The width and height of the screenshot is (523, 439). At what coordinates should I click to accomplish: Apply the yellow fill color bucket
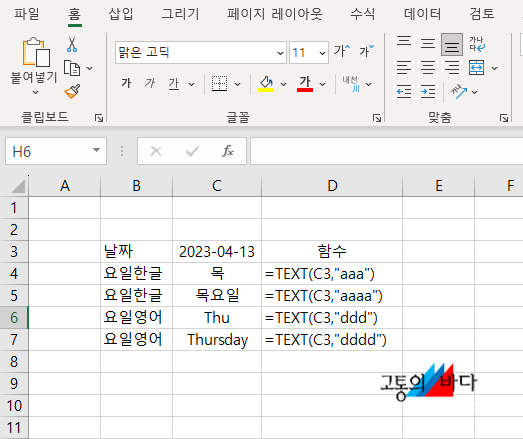pos(266,84)
